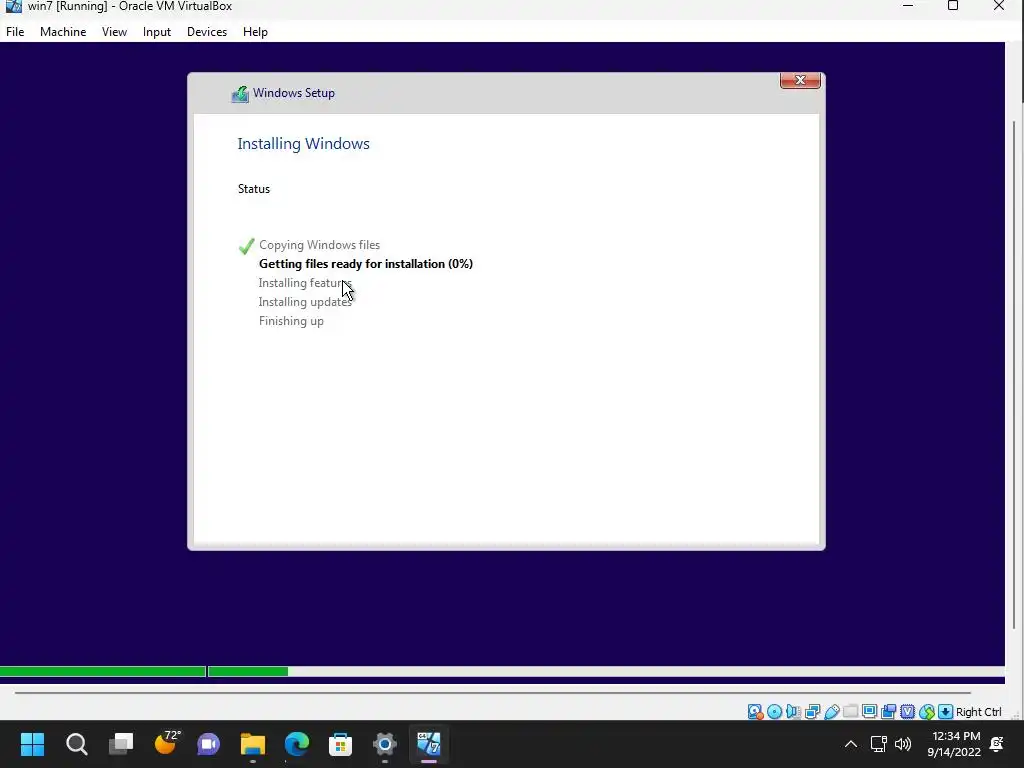This screenshot has height=768, width=1024.
Task: Click the Windows Setup title icon
Action: point(240,94)
